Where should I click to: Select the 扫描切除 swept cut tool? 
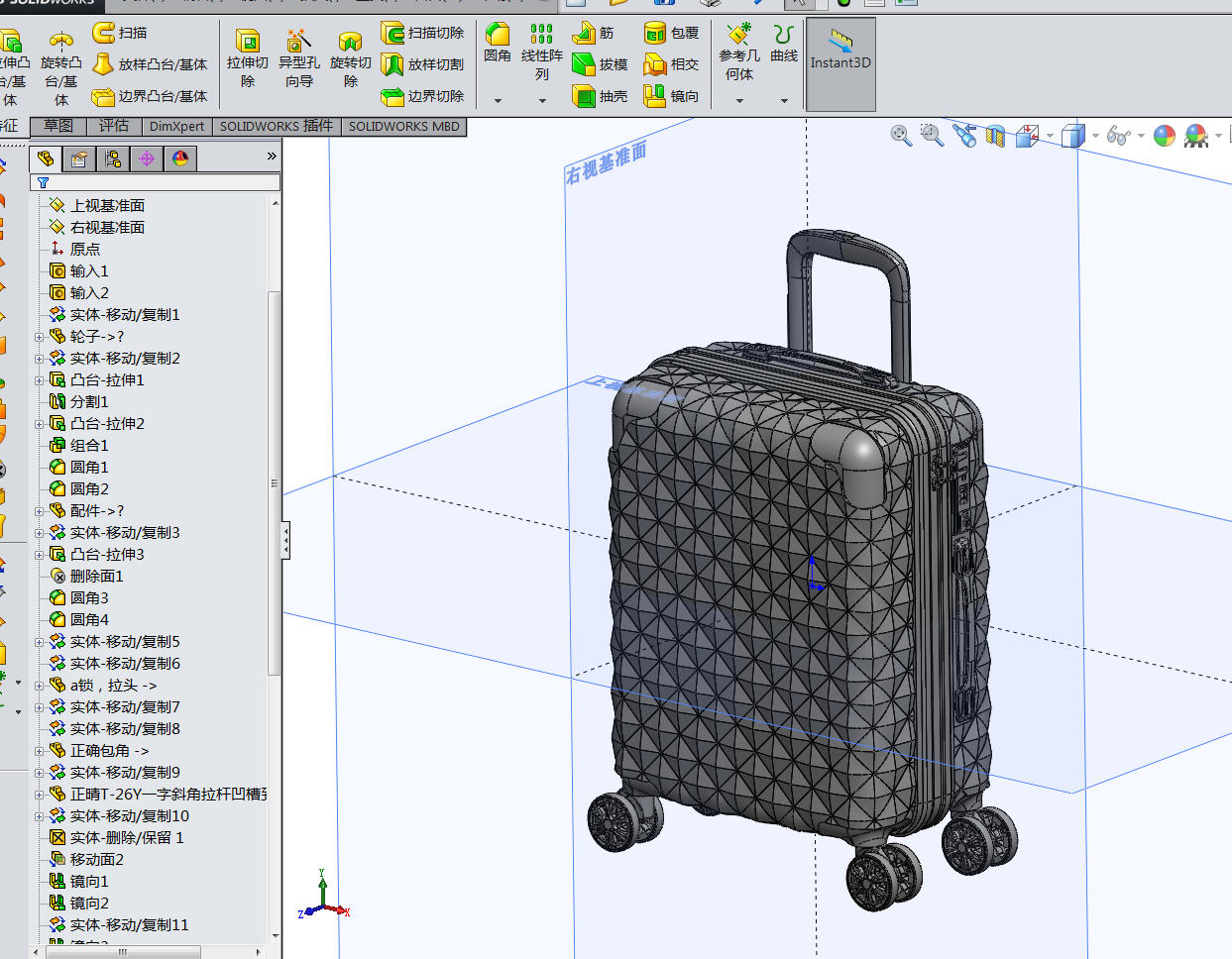click(x=422, y=33)
